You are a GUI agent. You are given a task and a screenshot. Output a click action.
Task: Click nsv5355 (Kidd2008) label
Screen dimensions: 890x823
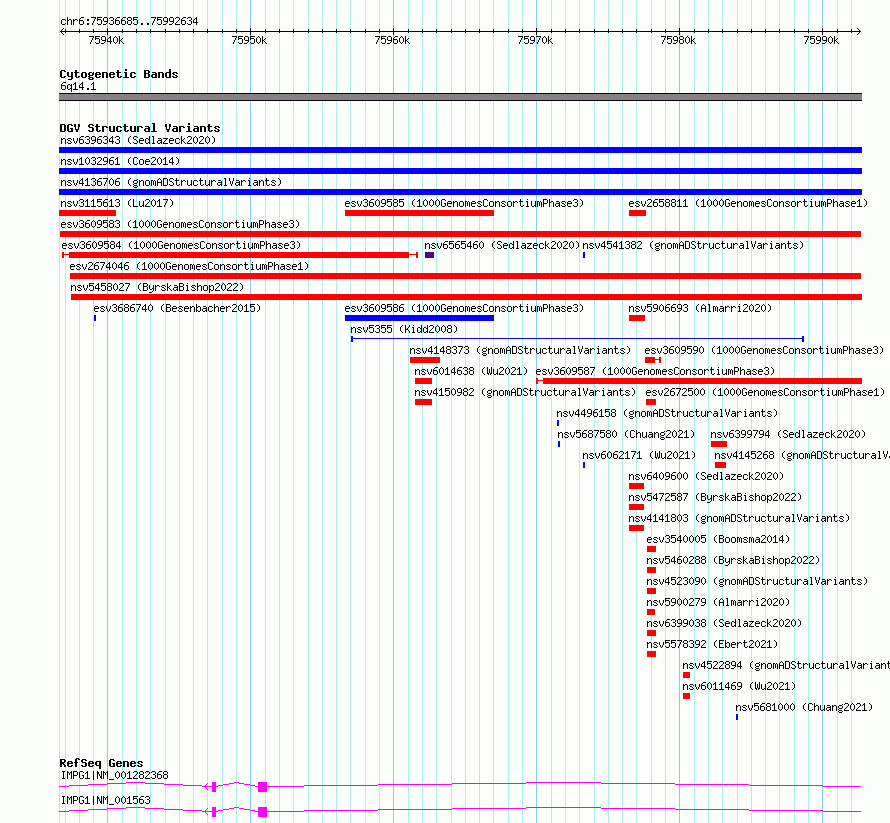[x=404, y=329]
